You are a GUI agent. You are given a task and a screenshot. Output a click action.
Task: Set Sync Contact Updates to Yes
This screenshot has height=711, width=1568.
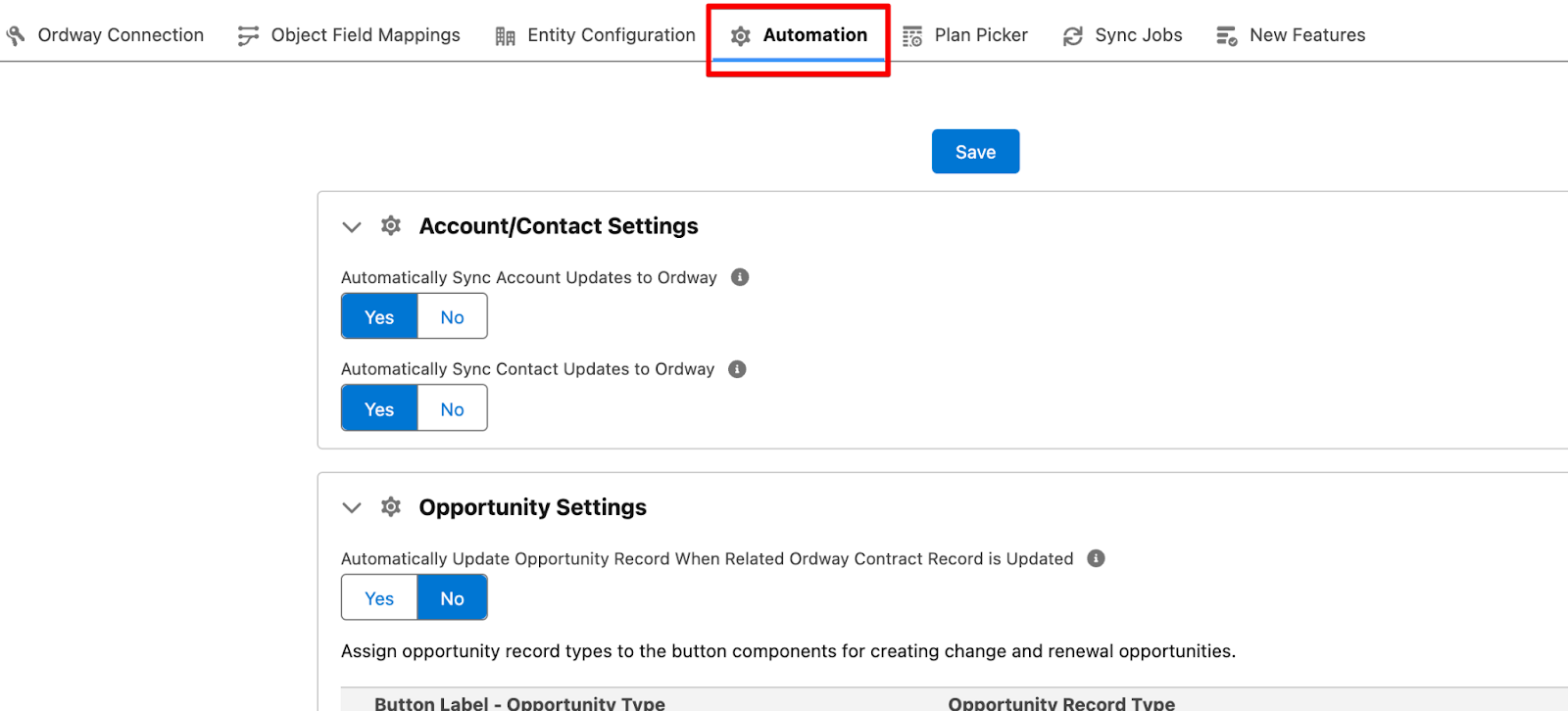tap(379, 409)
